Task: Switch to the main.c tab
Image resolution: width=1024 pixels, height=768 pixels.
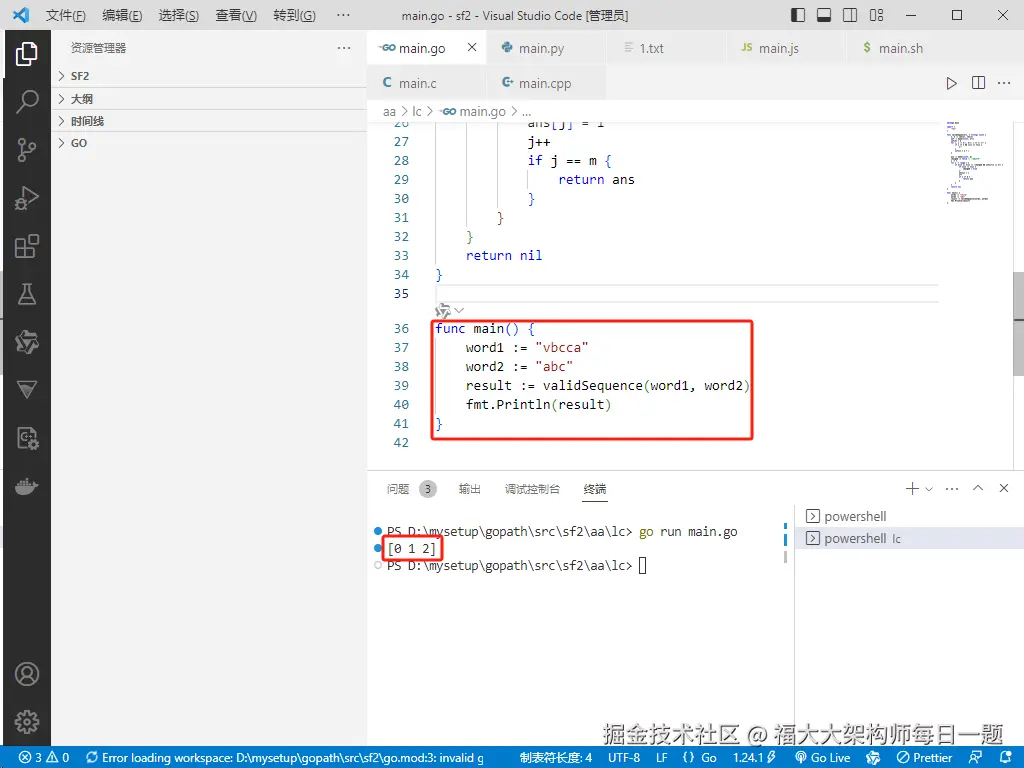Action: click(x=426, y=83)
